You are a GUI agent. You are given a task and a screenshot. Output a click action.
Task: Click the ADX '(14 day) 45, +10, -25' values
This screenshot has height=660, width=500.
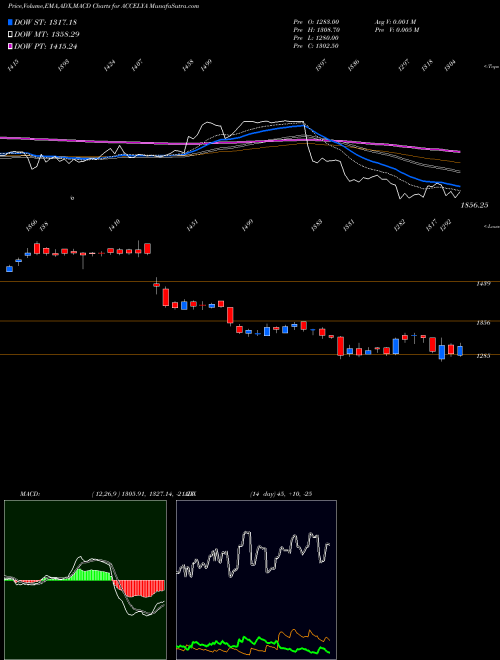(x=281, y=494)
